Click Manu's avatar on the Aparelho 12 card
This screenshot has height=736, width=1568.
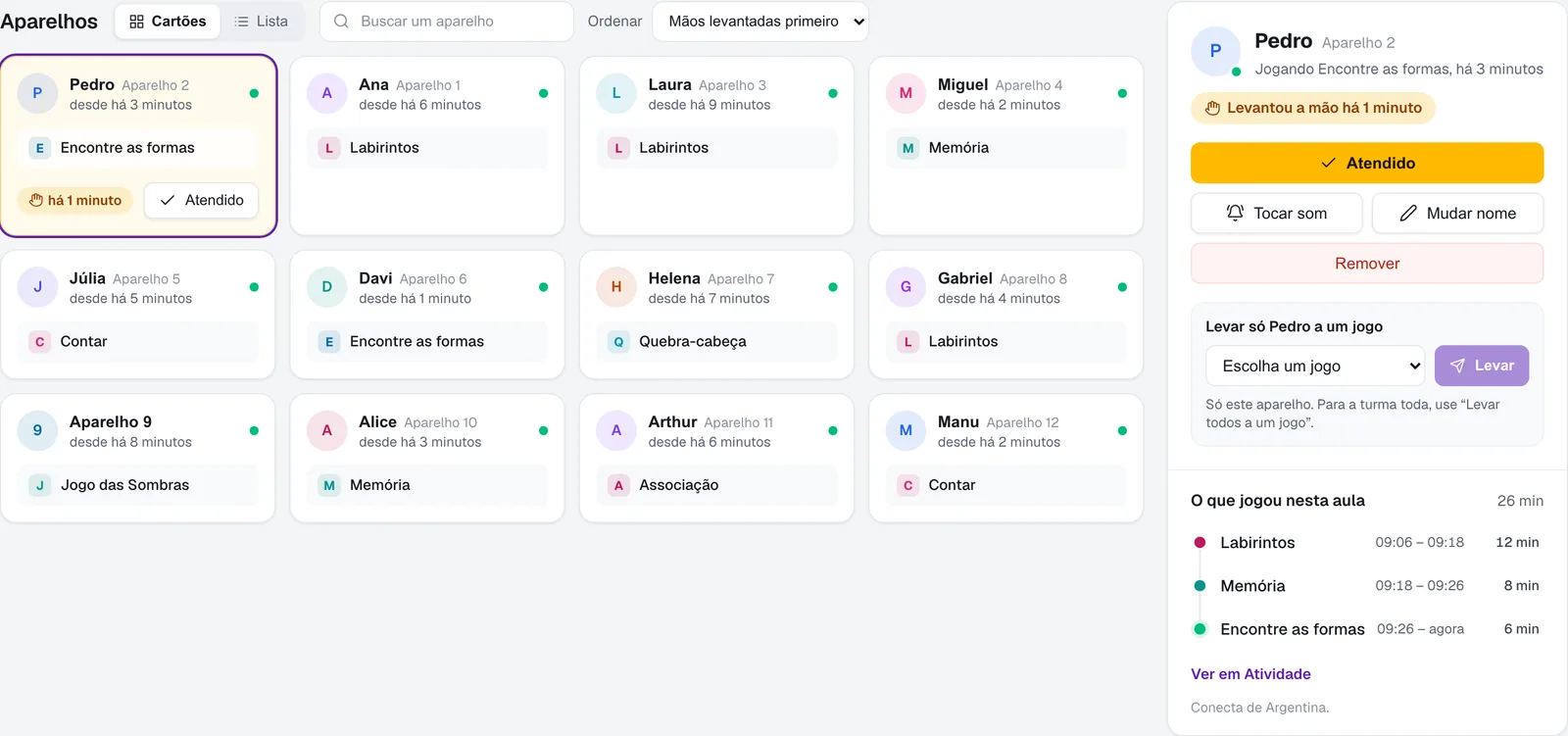click(906, 430)
